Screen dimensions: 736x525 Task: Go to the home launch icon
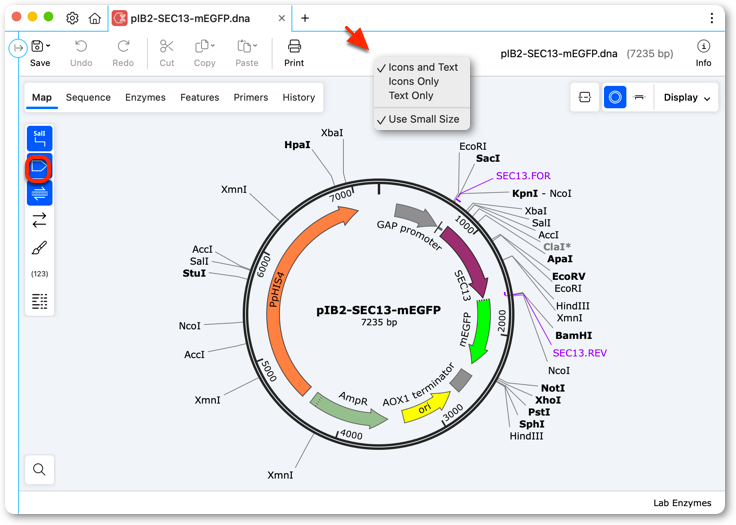coord(95,18)
